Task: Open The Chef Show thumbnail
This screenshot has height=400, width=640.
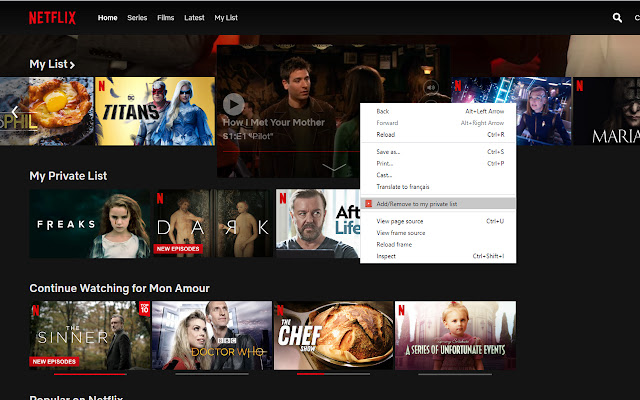Action: click(333, 335)
